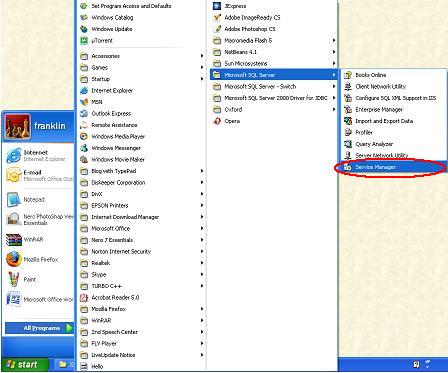Image resolution: width=448 pixels, height=373 pixels.
Task: Click the franklin user picture thumbnail
Action: tap(18, 126)
